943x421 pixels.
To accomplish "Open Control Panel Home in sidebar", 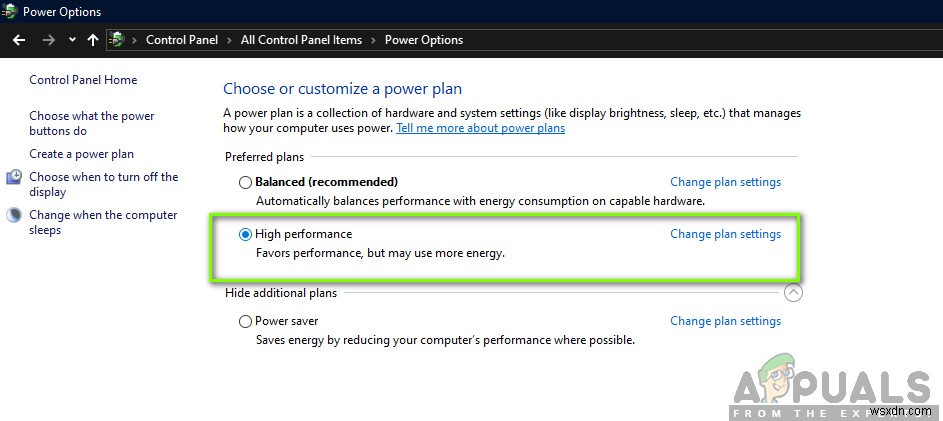I will pyautogui.click(x=83, y=80).
